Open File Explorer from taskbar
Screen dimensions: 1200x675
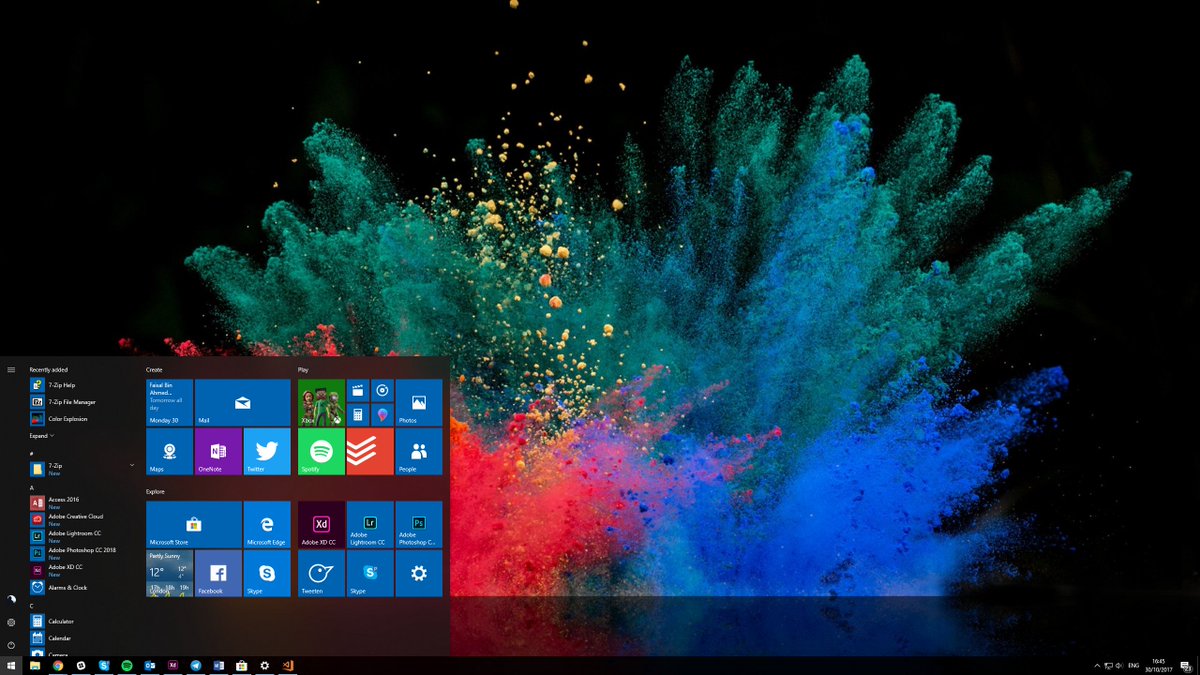35,665
